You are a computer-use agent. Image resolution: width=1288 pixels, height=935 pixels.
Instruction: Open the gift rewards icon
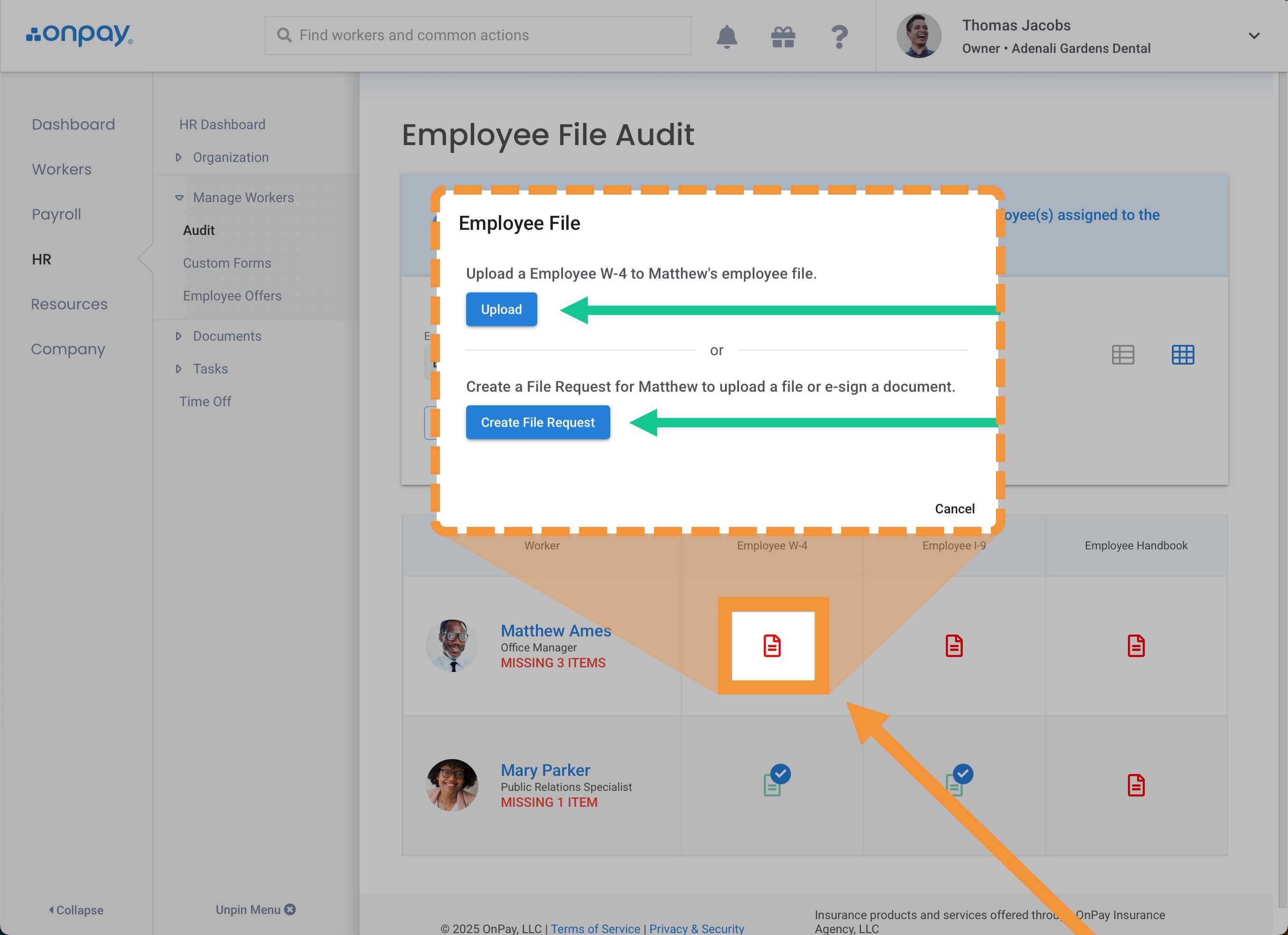click(783, 37)
